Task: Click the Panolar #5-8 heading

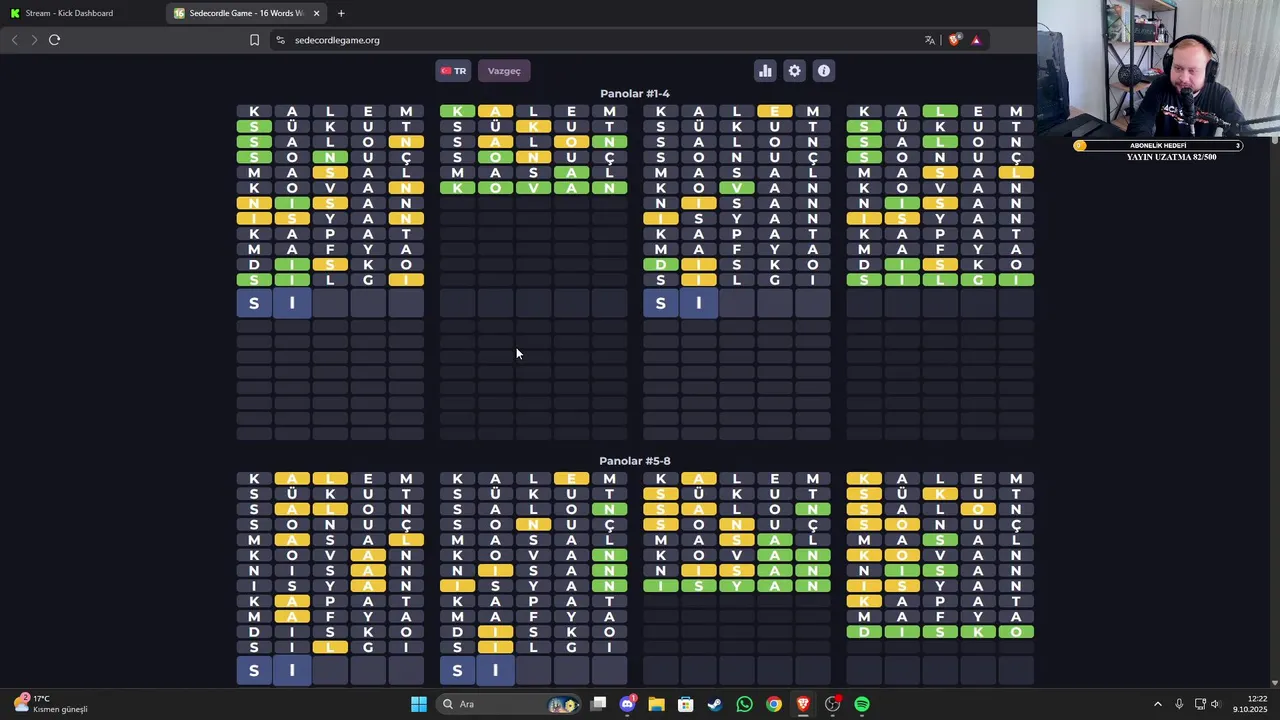Action: coord(635,461)
